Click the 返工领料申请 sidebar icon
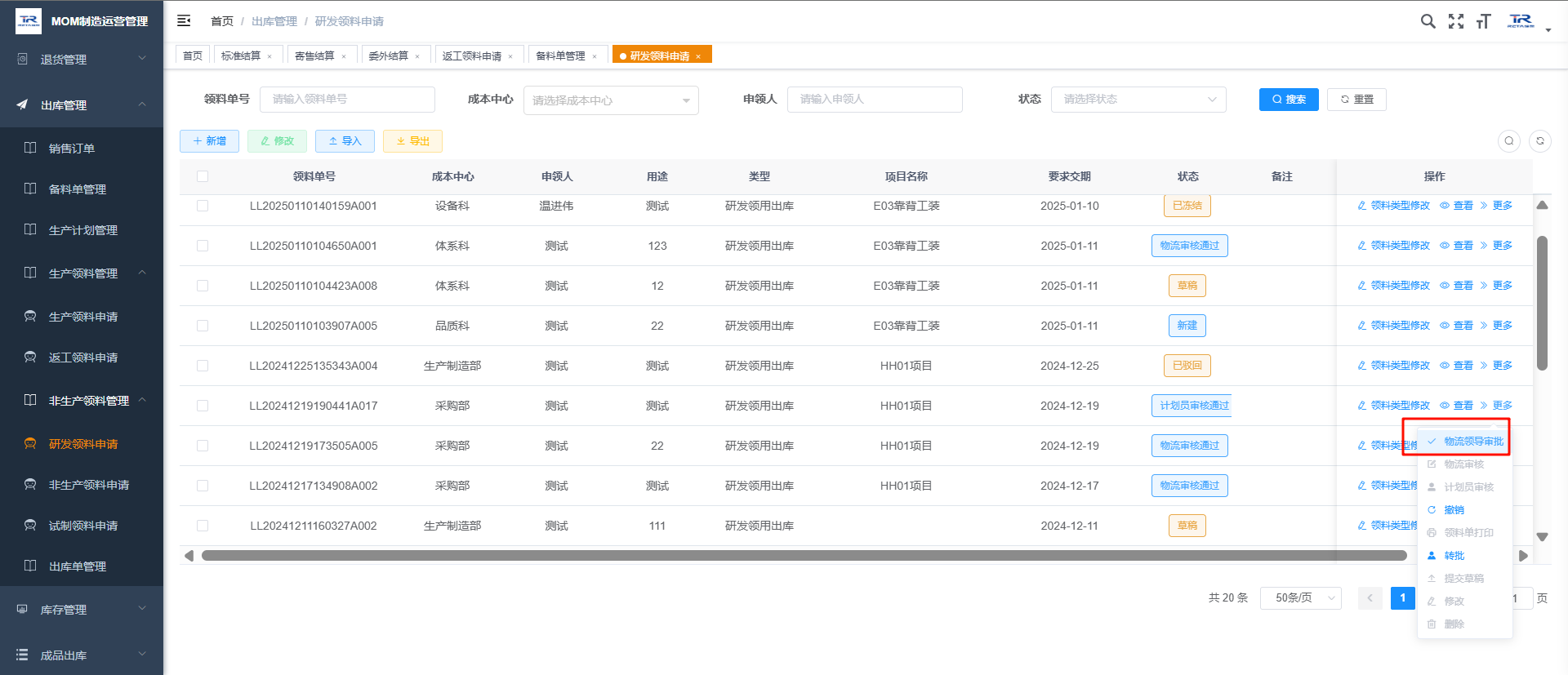 click(x=30, y=357)
